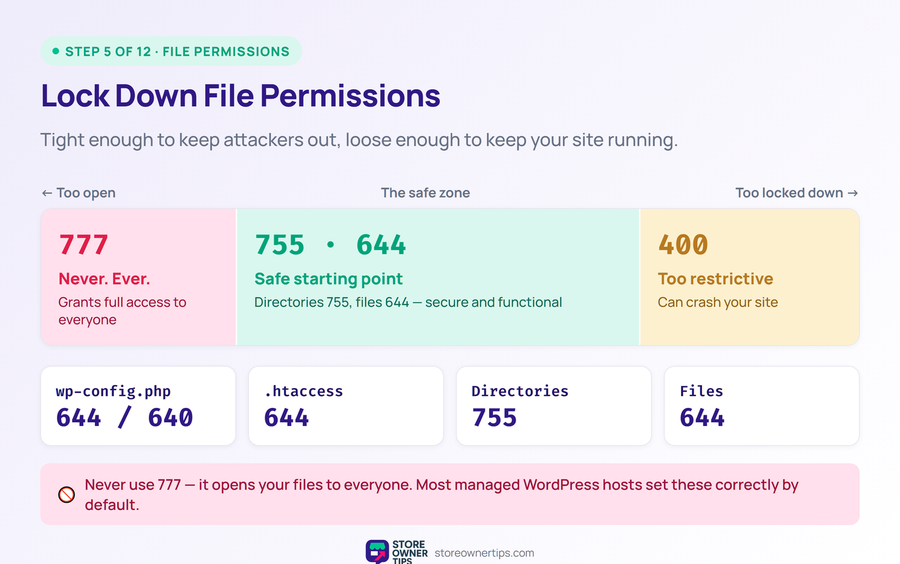Click the 'Tight enough to keep attackers out' subtitle
This screenshot has height=564, width=900.
[x=359, y=140]
